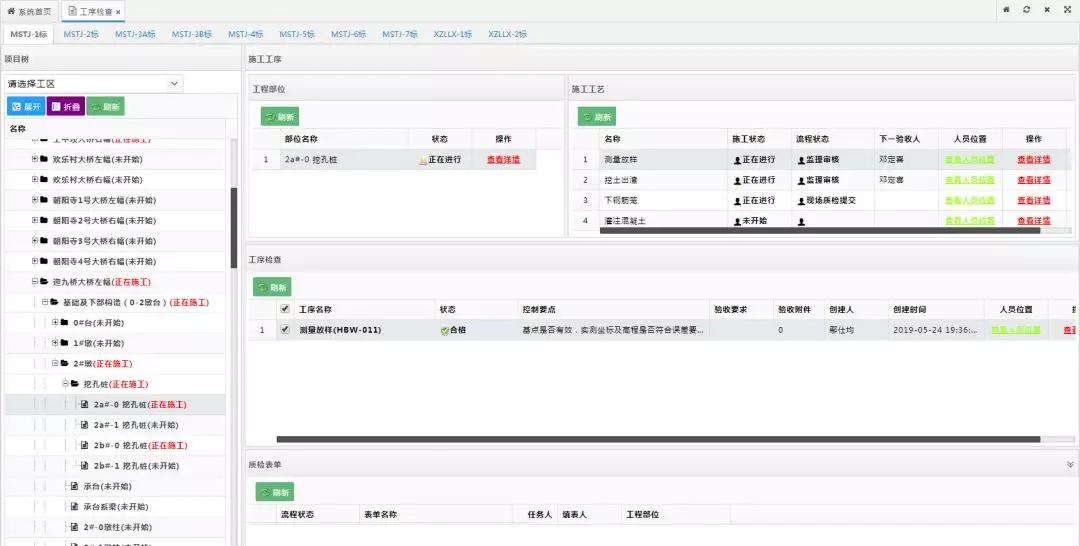
Task: Open the 请选择工区 dropdown
Action: [x=94, y=83]
